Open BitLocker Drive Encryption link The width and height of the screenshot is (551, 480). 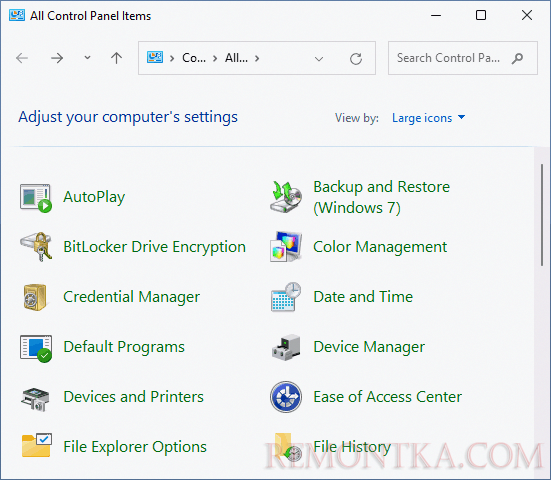tap(154, 247)
